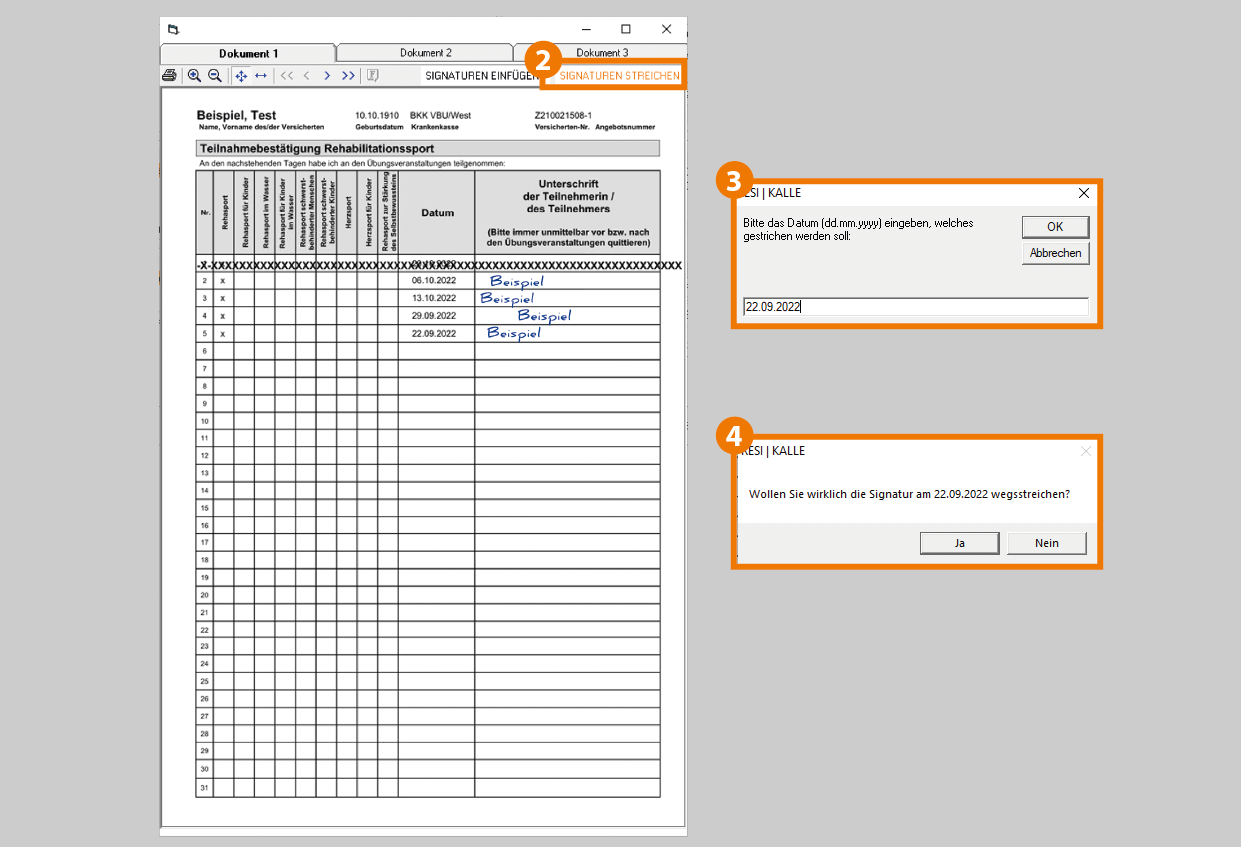
Task: Click SIGNATUREN STREICHEN button
Action: 619,76
